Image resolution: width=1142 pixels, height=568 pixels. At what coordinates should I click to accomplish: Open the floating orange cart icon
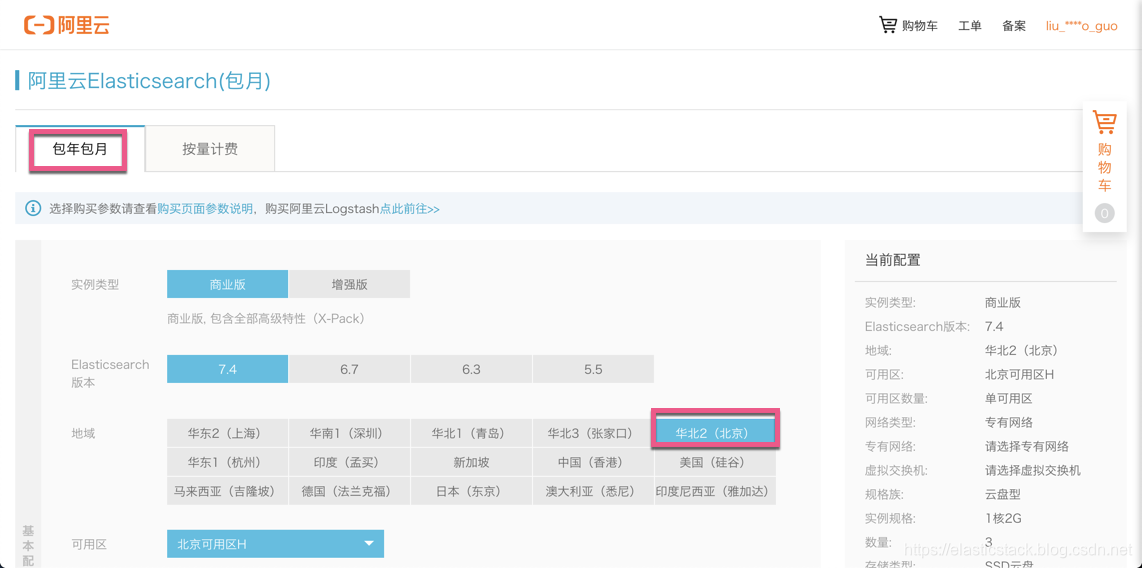[1104, 122]
